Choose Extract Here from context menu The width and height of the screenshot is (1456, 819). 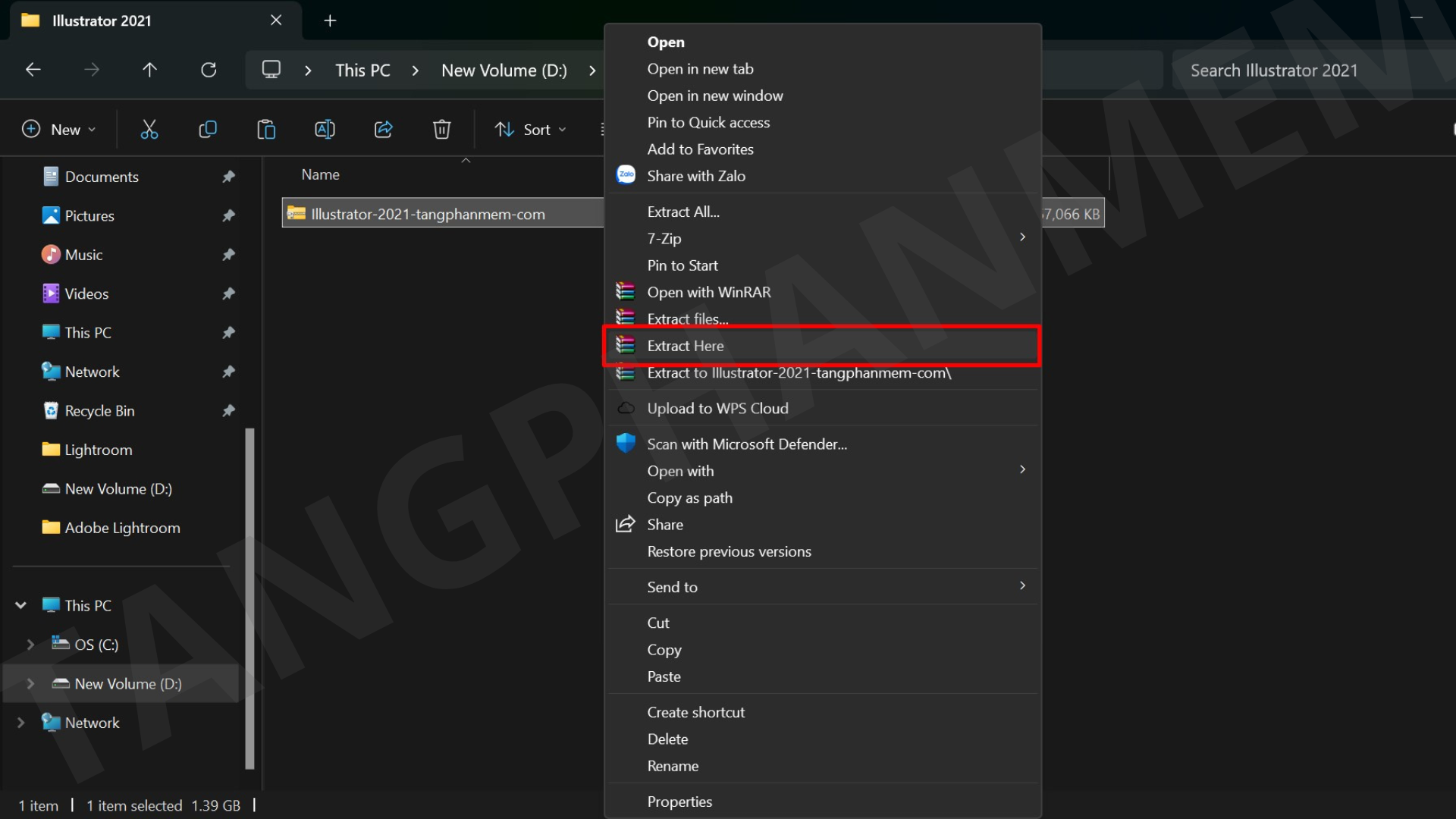[822, 346]
